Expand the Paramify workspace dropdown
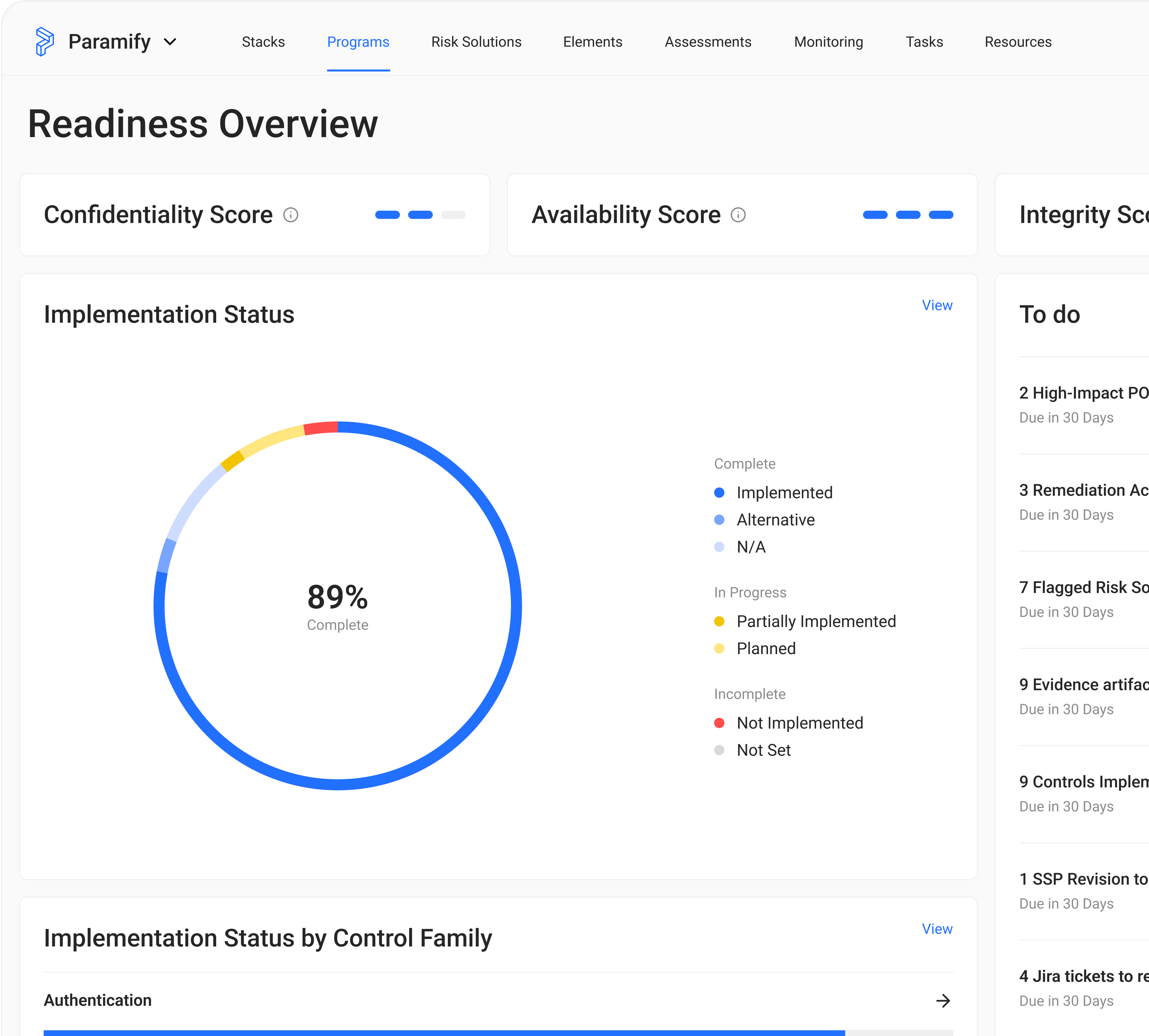The height and width of the screenshot is (1036, 1149). coord(170,42)
